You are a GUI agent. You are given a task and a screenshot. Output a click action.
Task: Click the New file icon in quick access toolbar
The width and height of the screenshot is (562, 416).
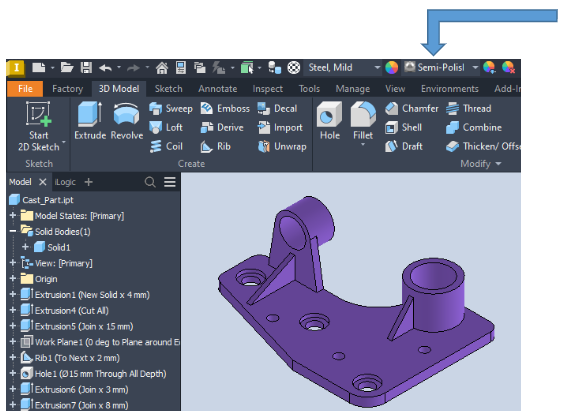coord(38,67)
